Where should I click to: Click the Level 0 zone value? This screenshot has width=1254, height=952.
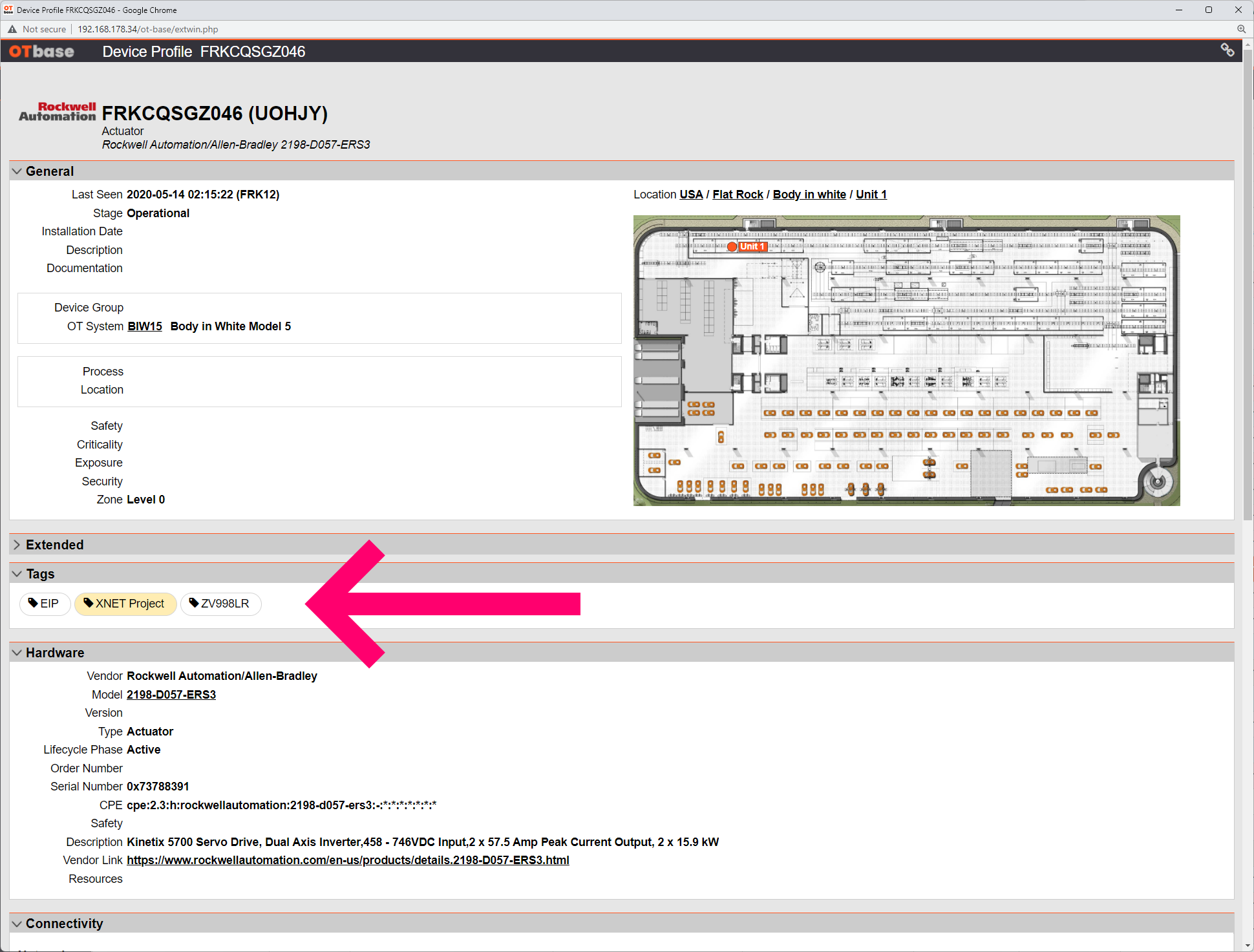pos(146,500)
